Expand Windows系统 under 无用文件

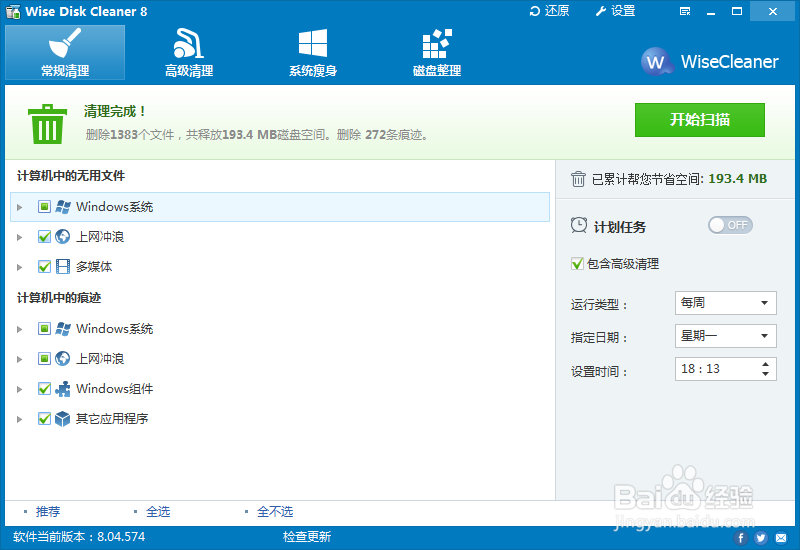(19, 207)
